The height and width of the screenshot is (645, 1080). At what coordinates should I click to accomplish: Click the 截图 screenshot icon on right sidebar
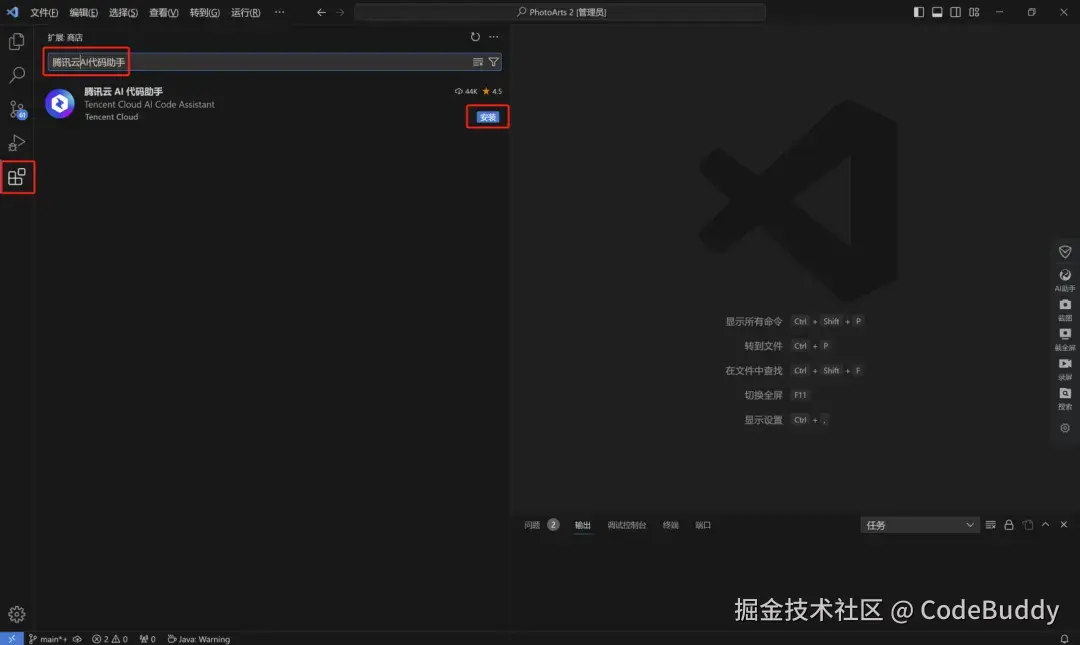(x=1064, y=305)
